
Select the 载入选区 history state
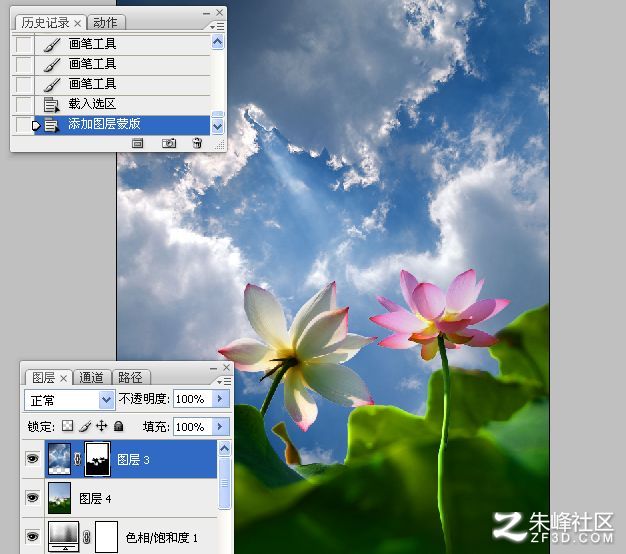122,105
